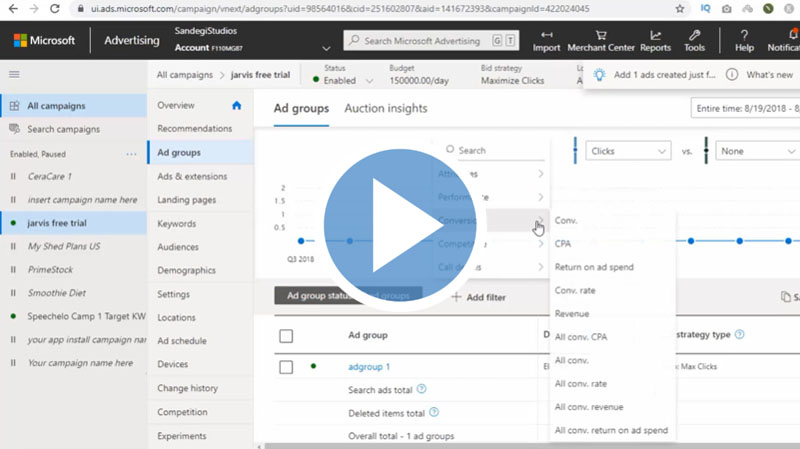This screenshot has height=449, width=800.
Task: Click the strategy type help icon
Action: click(739, 334)
